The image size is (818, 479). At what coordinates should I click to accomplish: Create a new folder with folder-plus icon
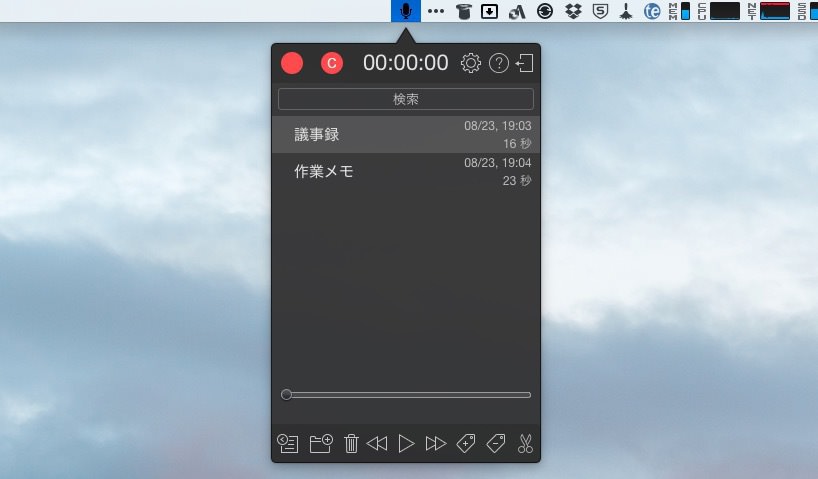point(321,444)
